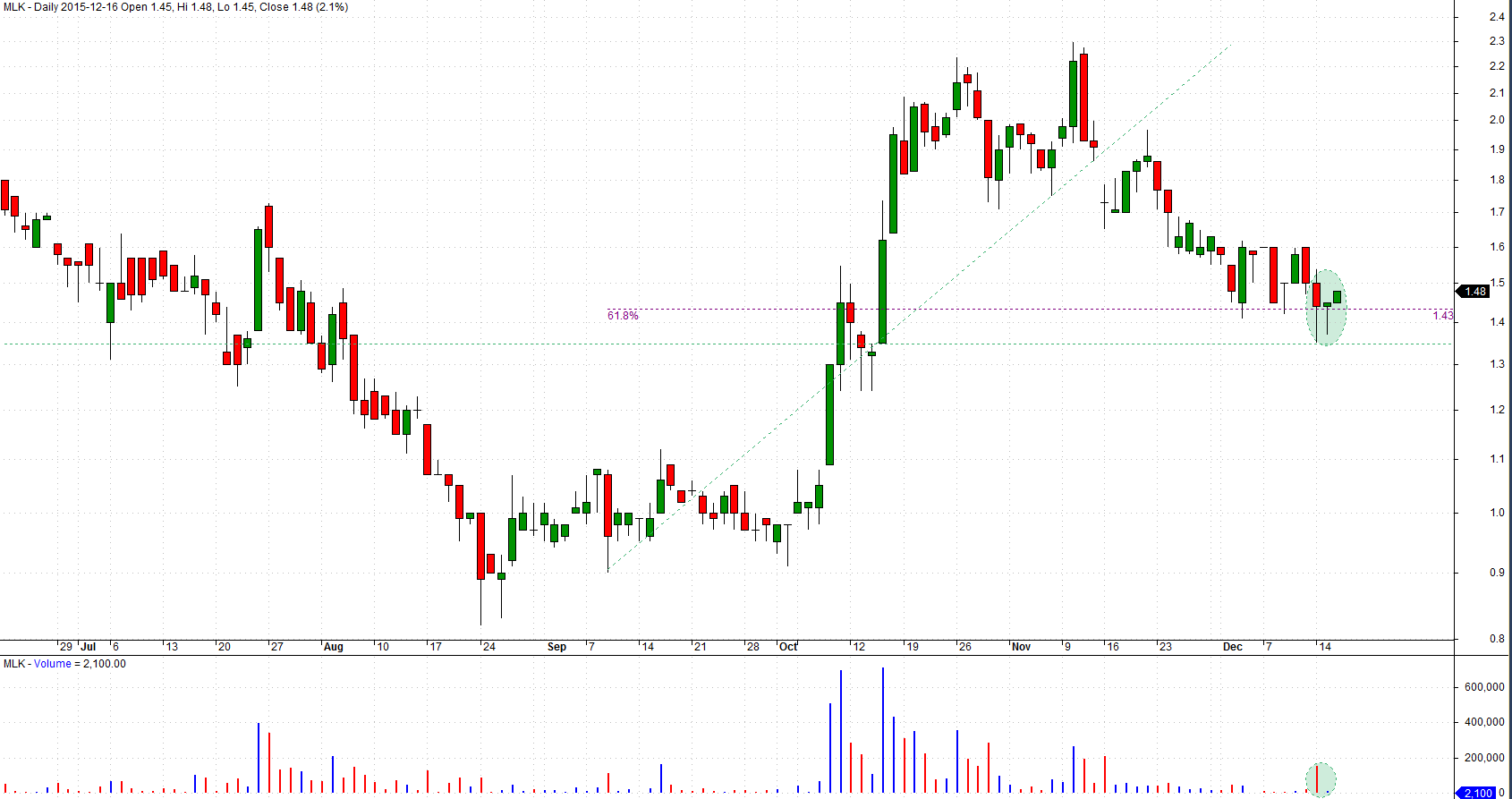Click the 400,000 volume axis label

click(1484, 722)
